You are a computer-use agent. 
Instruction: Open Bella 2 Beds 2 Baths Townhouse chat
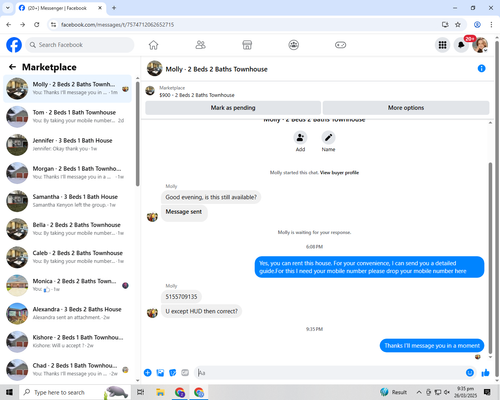(x=67, y=229)
